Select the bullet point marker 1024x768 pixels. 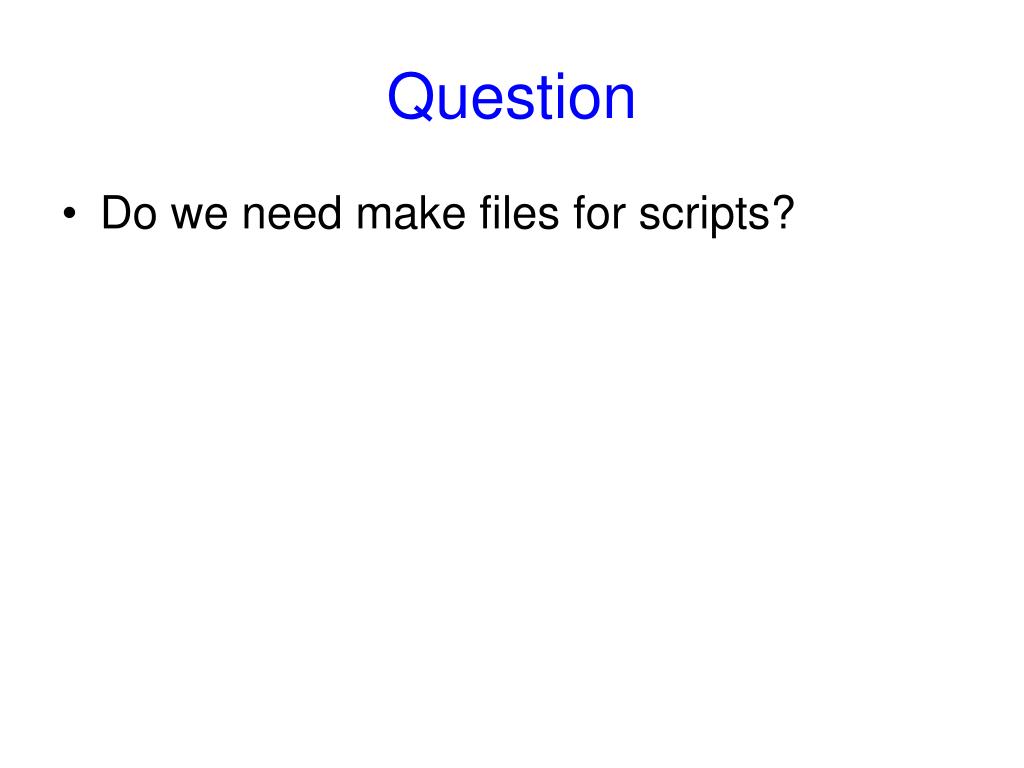tap(70, 213)
